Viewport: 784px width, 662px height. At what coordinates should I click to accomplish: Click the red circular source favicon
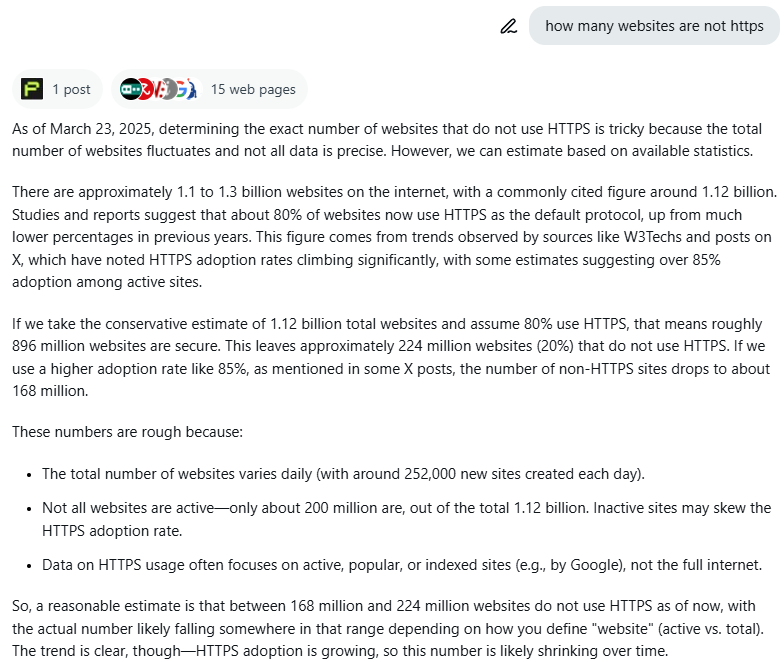pos(145,89)
